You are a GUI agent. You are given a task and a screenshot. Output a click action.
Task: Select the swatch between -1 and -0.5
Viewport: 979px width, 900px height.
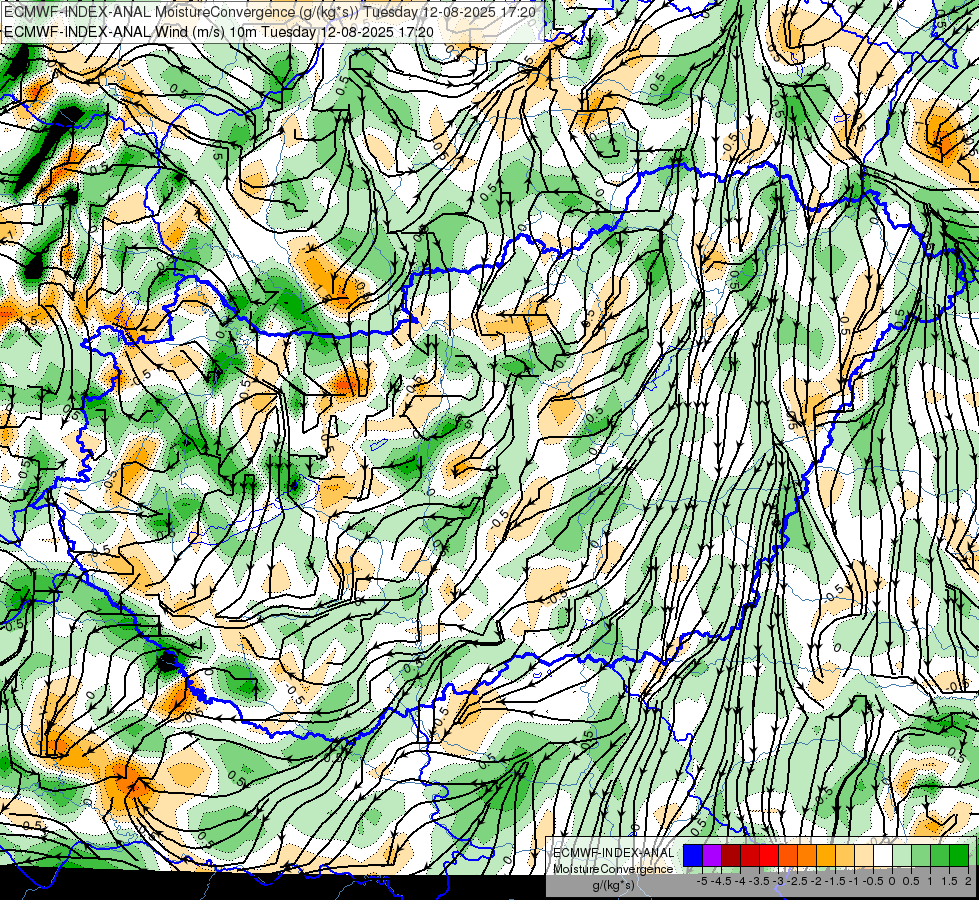pos(864,855)
